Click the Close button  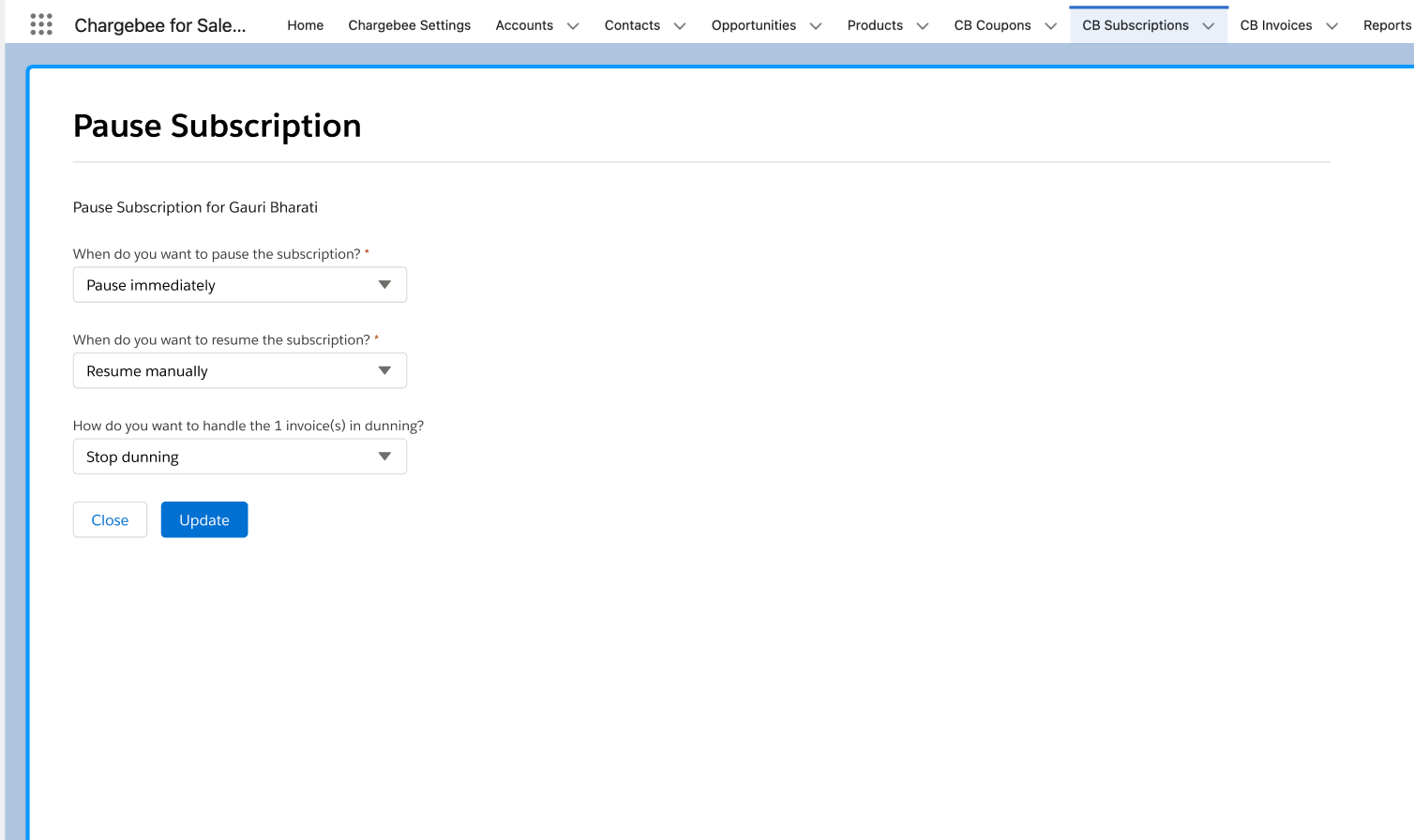[110, 520]
